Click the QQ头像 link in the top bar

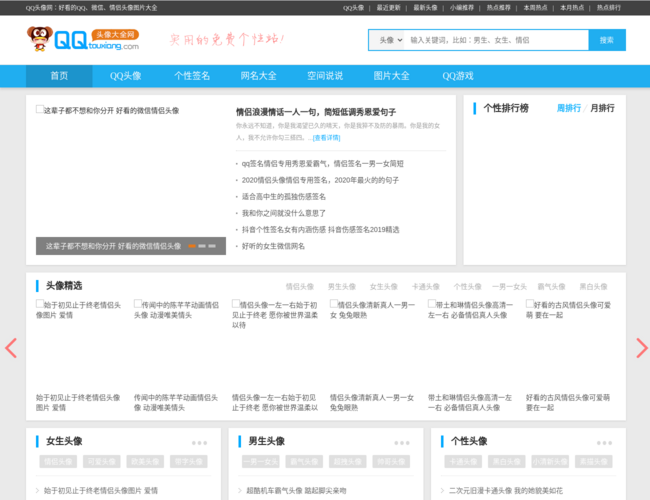coord(354,7)
